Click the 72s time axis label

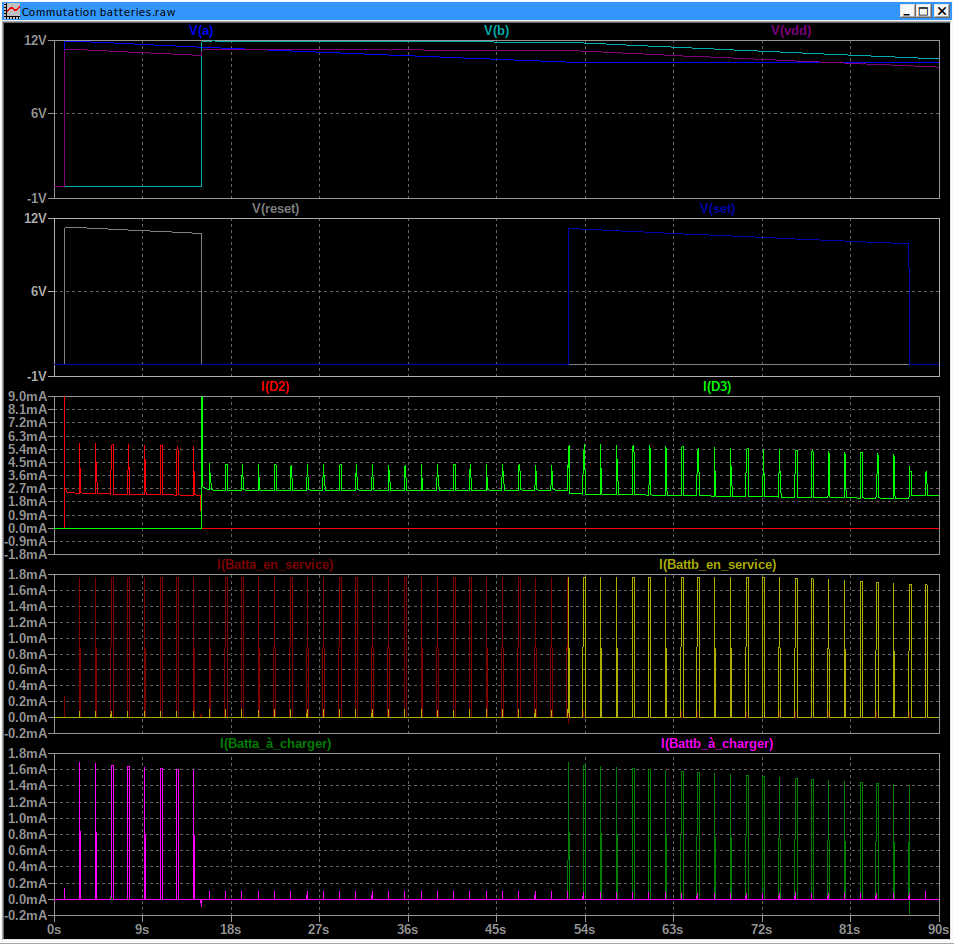pos(761,930)
